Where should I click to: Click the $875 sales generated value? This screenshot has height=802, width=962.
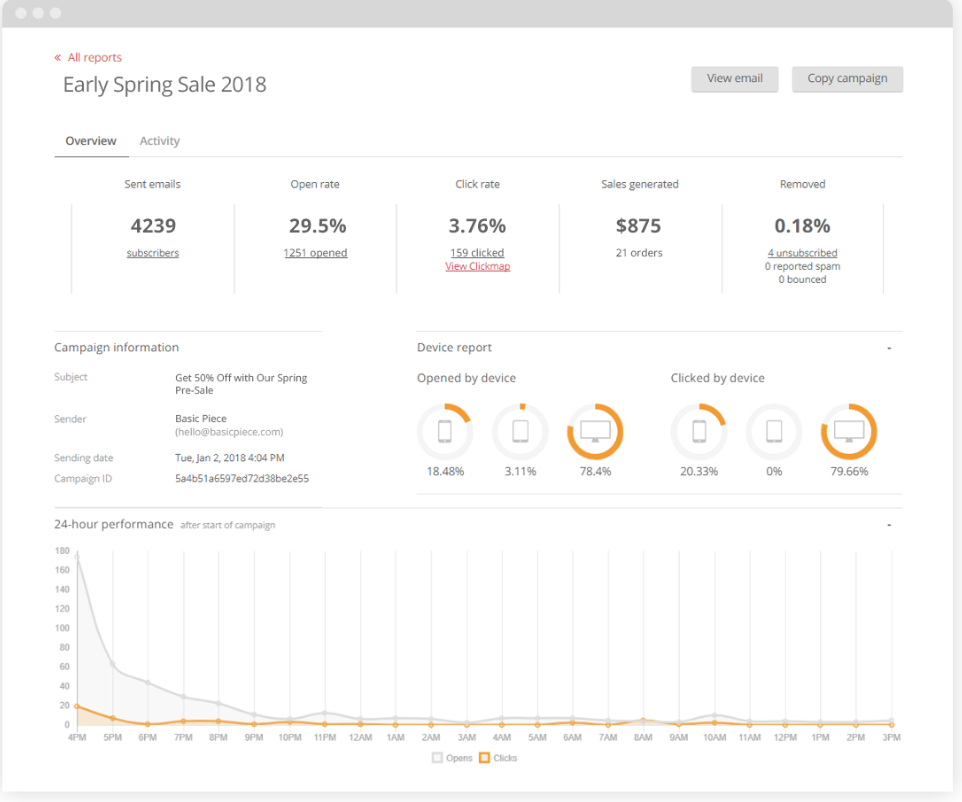coord(639,226)
